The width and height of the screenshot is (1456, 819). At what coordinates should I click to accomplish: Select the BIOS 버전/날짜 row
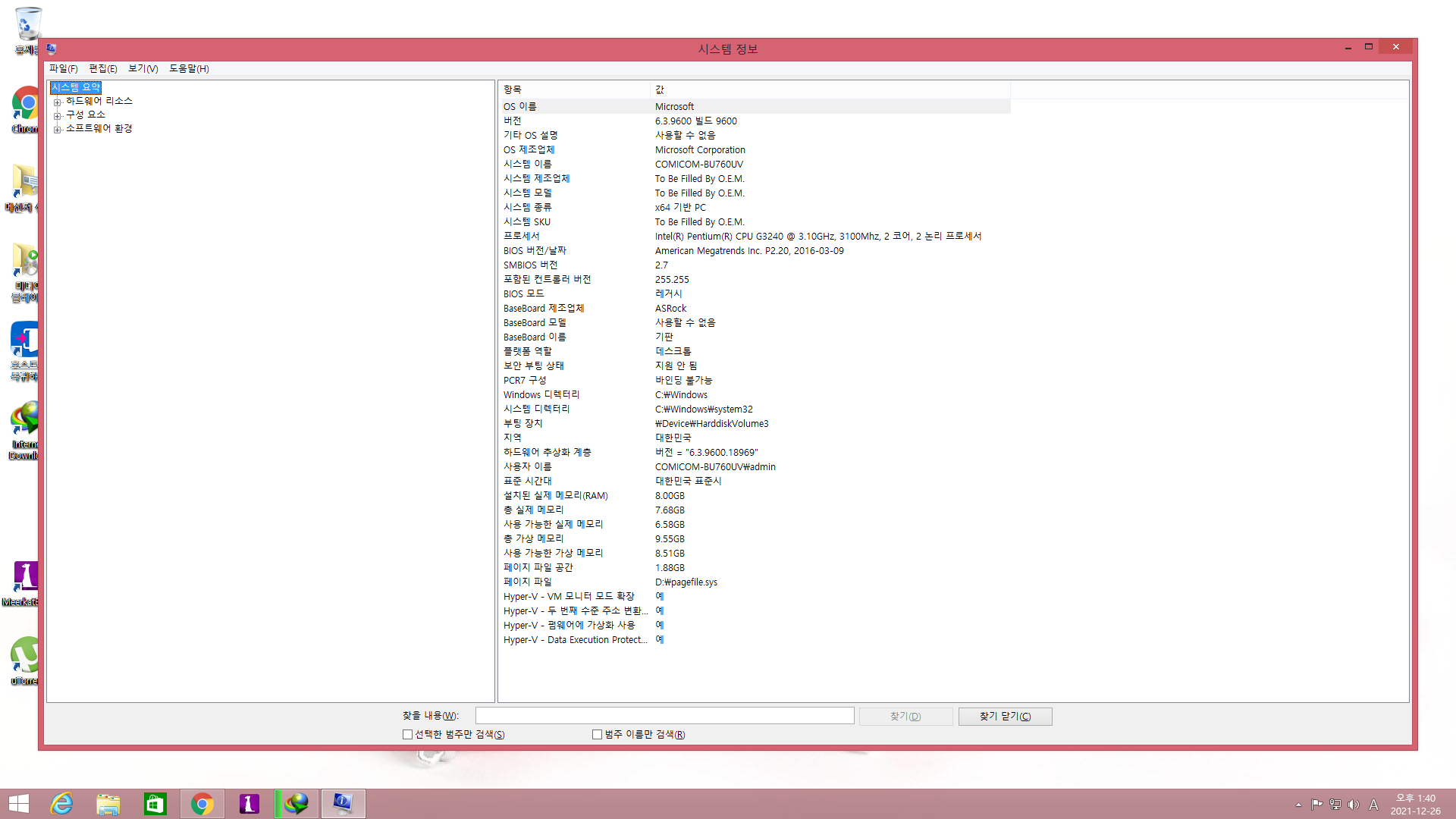coord(755,251)
